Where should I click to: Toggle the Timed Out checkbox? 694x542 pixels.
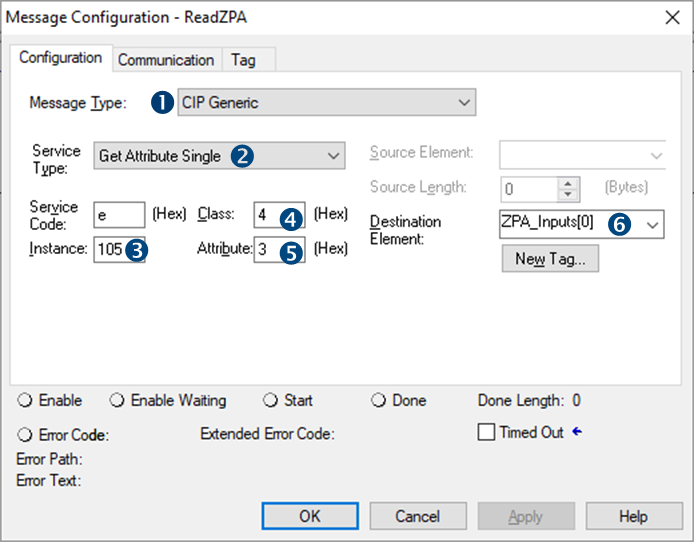click(486, 432)
